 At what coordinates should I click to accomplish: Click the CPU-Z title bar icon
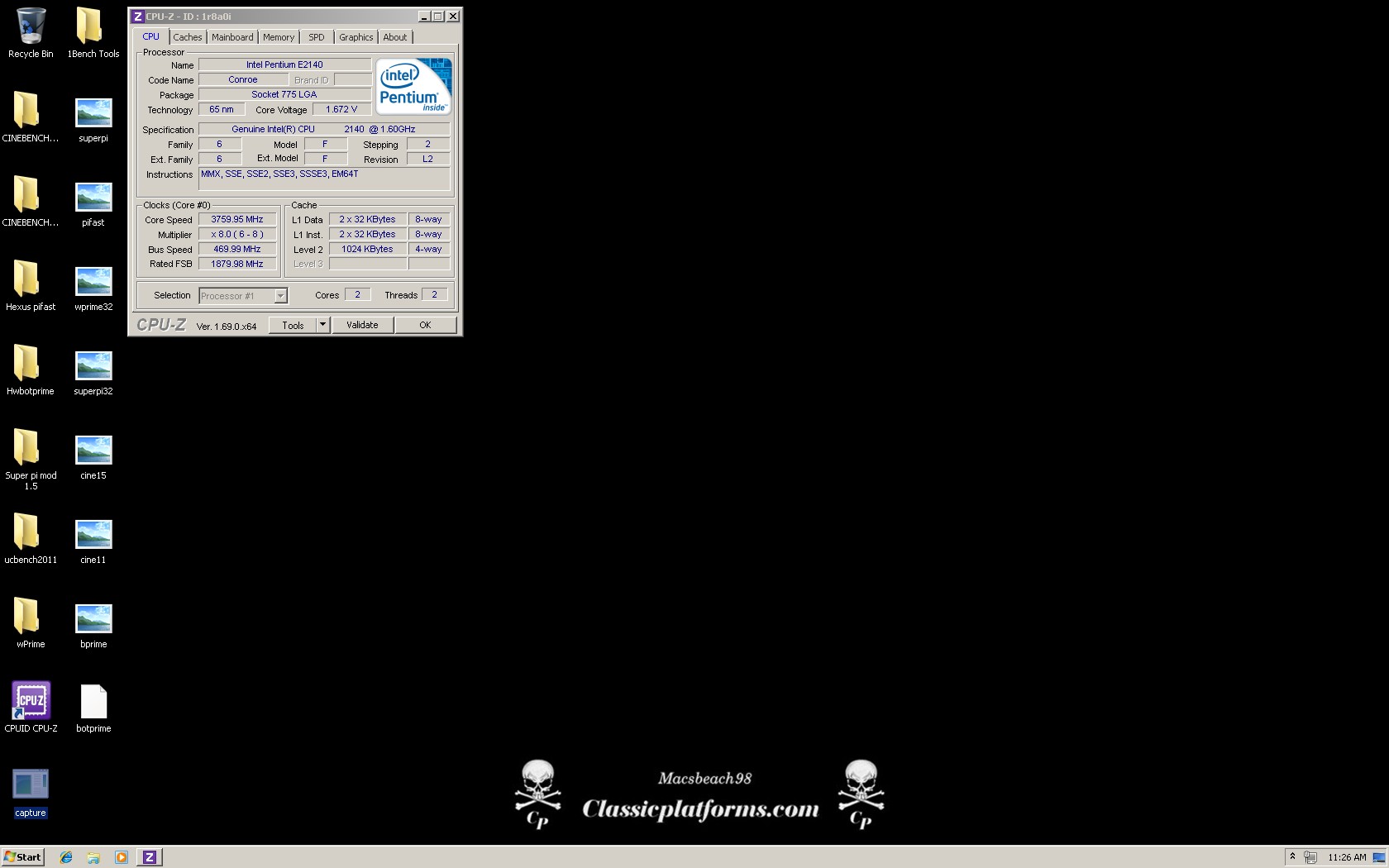pos(138,17)
